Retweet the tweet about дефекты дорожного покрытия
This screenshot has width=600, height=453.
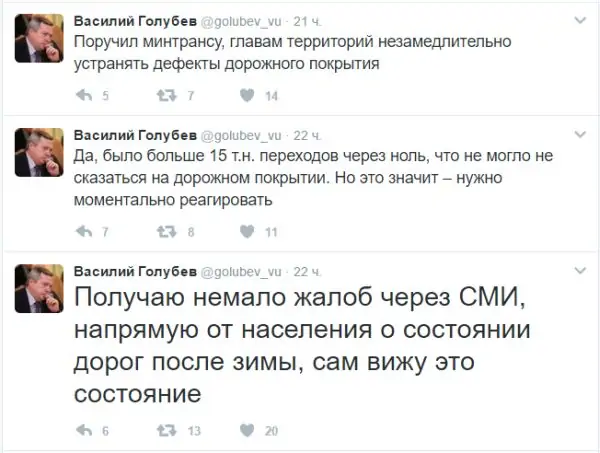click(x=164, y=96)
